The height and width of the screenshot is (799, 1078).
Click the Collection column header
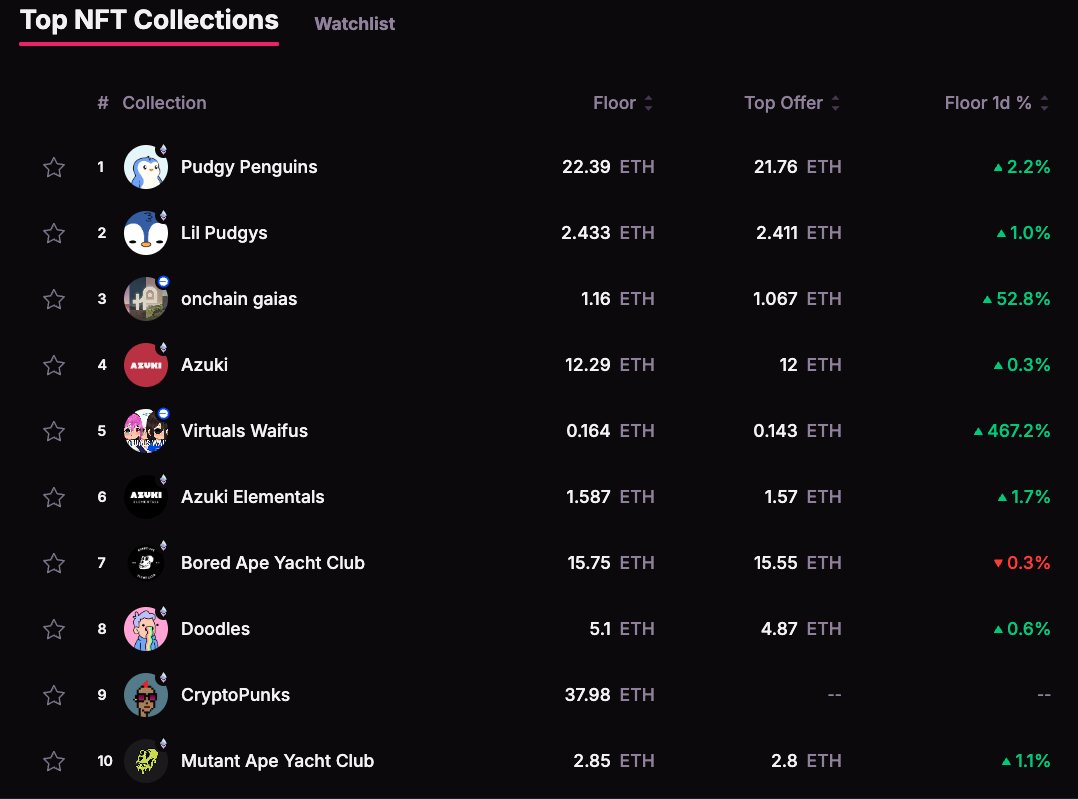coord(164,103)
